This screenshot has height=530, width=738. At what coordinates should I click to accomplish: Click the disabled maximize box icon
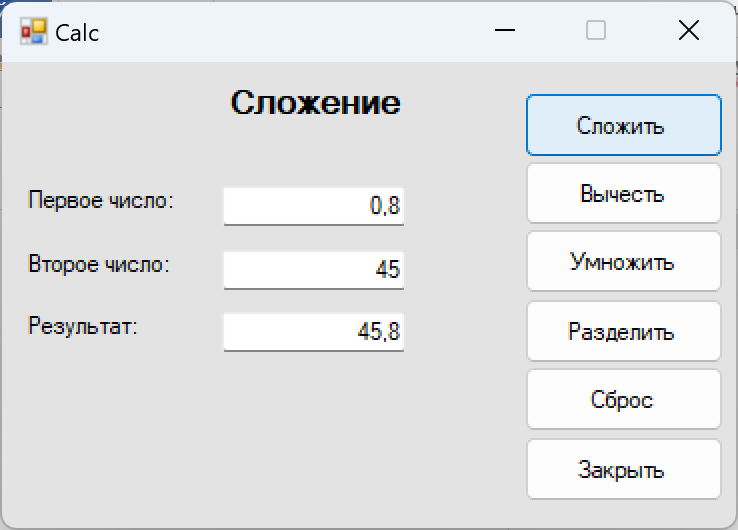coord(596,31)
